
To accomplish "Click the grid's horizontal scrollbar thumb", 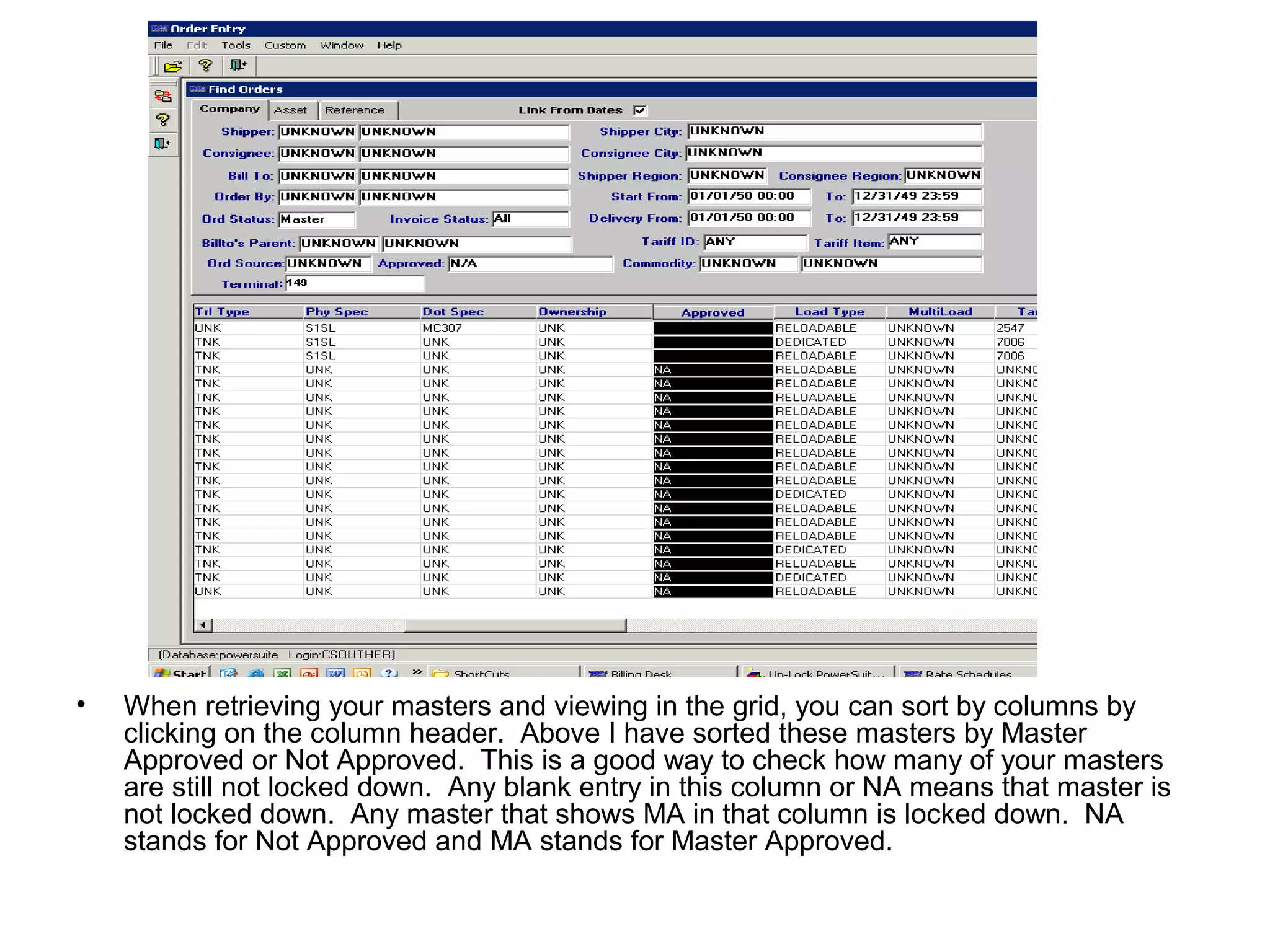I will pos(515,625).
